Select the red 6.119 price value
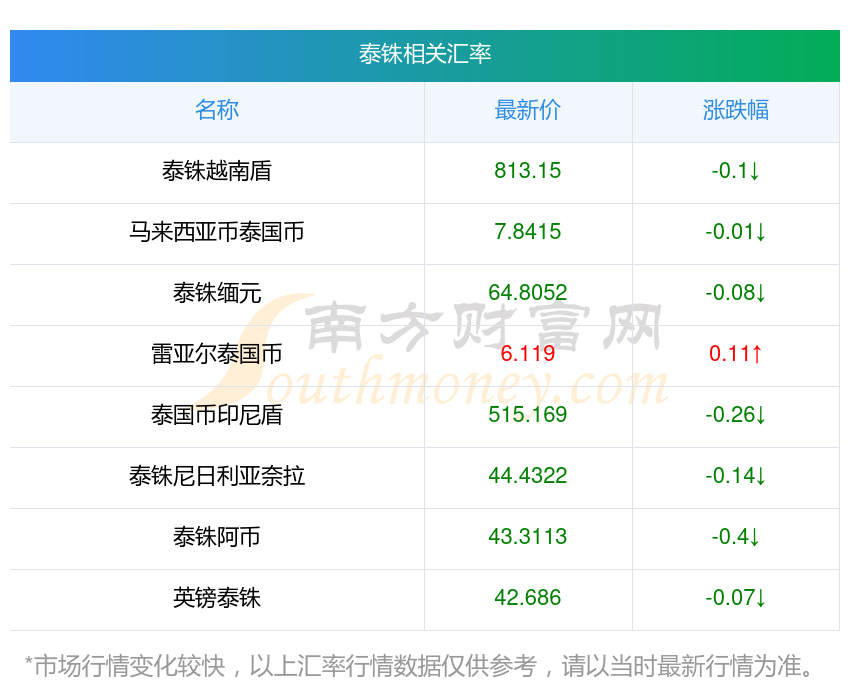850x697 pixels. pos(528,354)
